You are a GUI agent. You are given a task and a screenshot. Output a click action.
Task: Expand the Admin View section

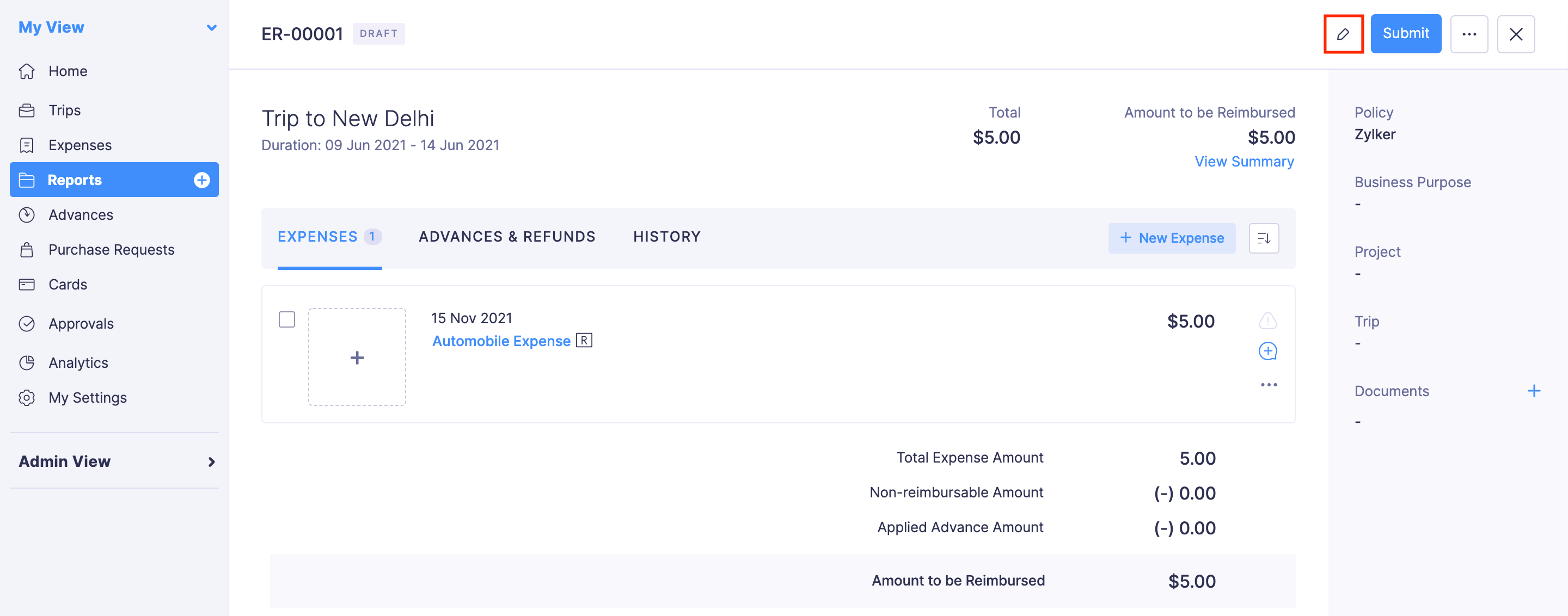click(211, 461)
